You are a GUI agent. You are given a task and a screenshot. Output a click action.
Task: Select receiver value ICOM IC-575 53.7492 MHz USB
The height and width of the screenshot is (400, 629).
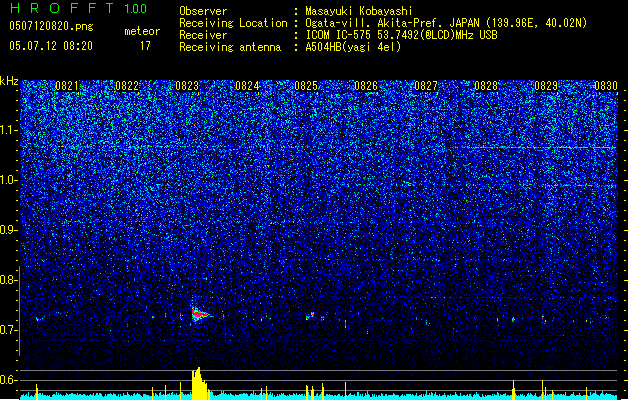401,35
